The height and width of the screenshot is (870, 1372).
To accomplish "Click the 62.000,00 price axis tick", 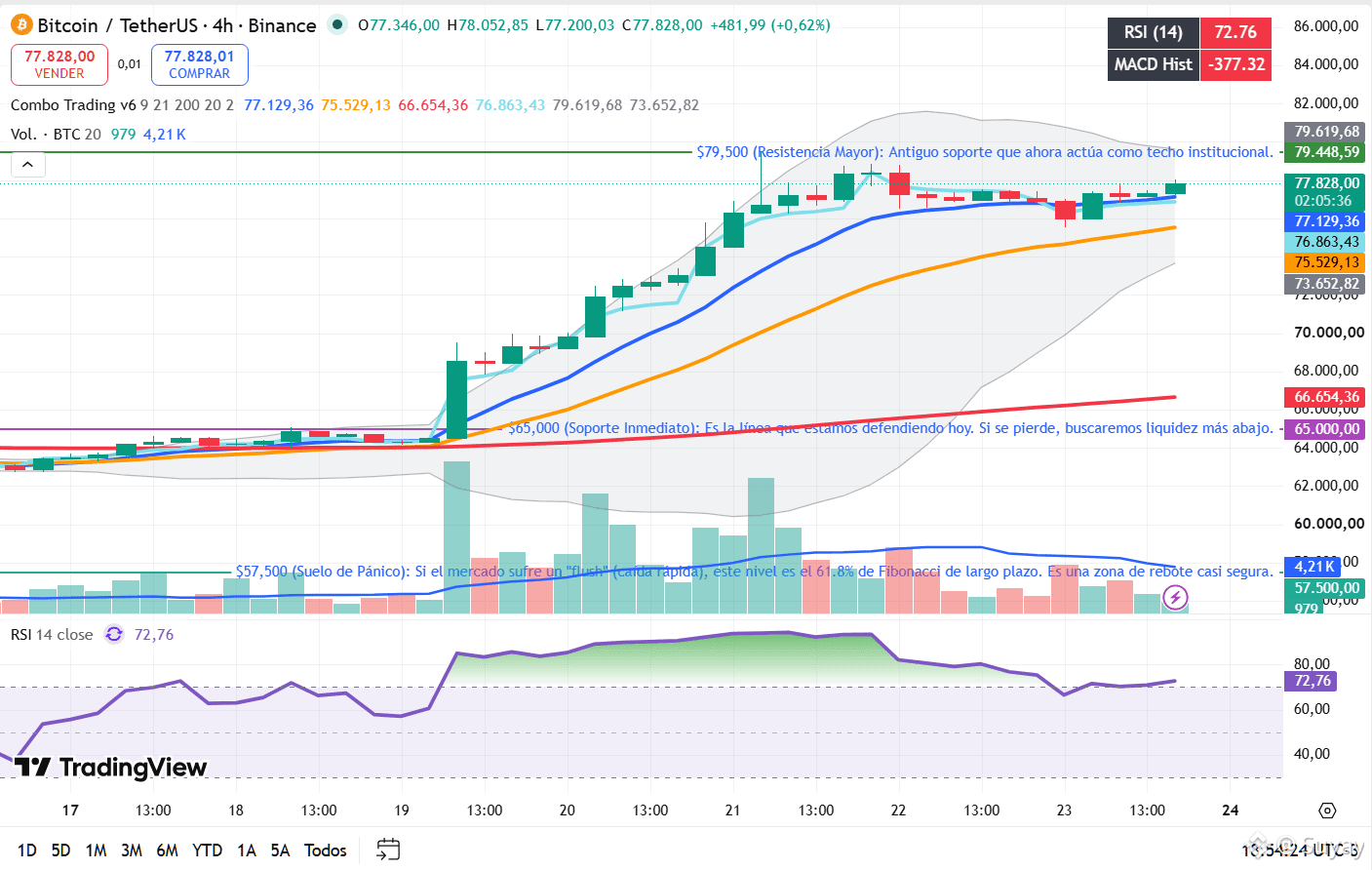I will [x=1328, y=486].
